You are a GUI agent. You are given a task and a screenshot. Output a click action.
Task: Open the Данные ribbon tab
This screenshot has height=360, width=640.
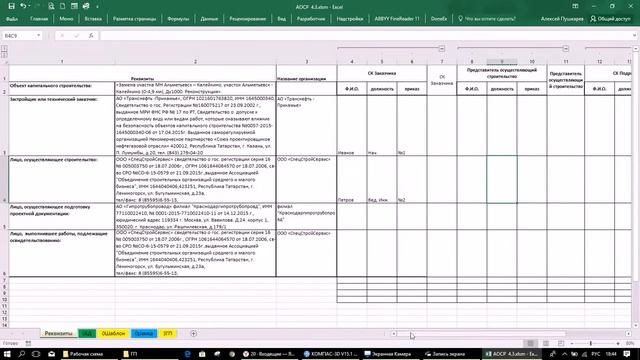click(209, 19)
